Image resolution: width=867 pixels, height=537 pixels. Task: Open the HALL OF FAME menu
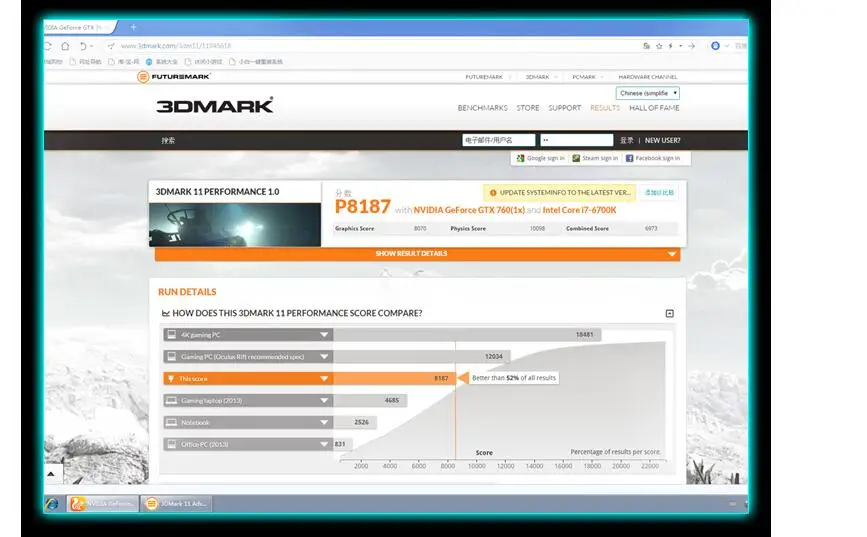click(x=654, y=108)
